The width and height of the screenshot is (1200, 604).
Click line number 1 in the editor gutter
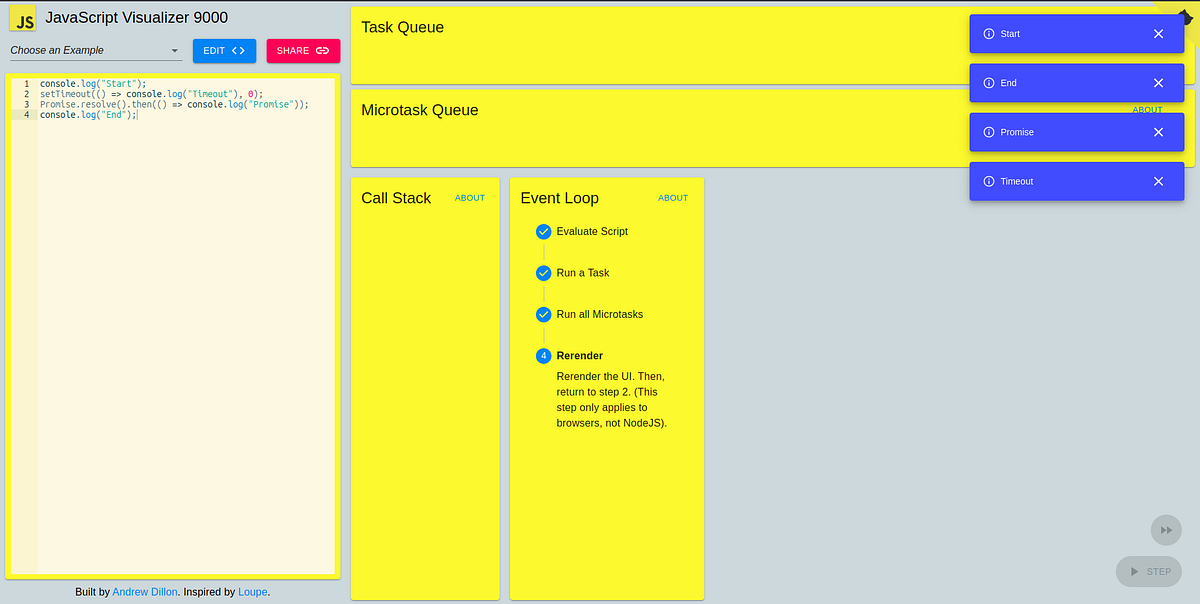point(25,83)
